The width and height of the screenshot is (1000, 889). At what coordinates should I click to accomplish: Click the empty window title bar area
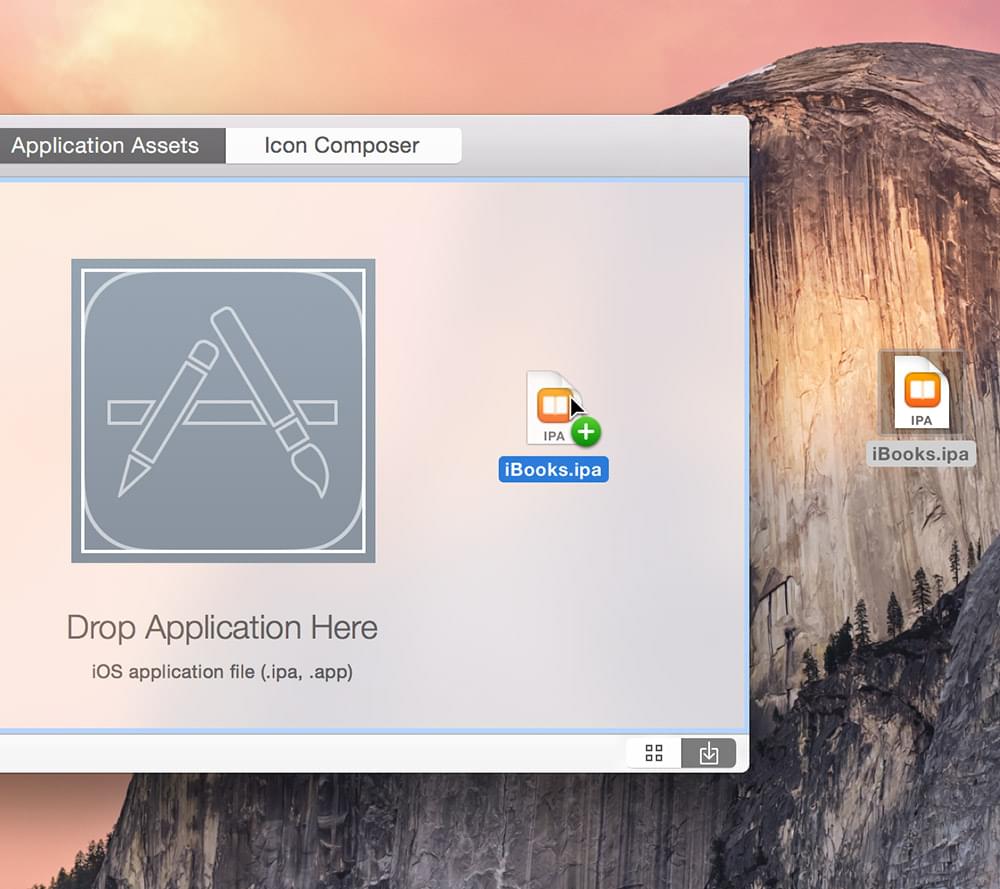coord(600,146)
